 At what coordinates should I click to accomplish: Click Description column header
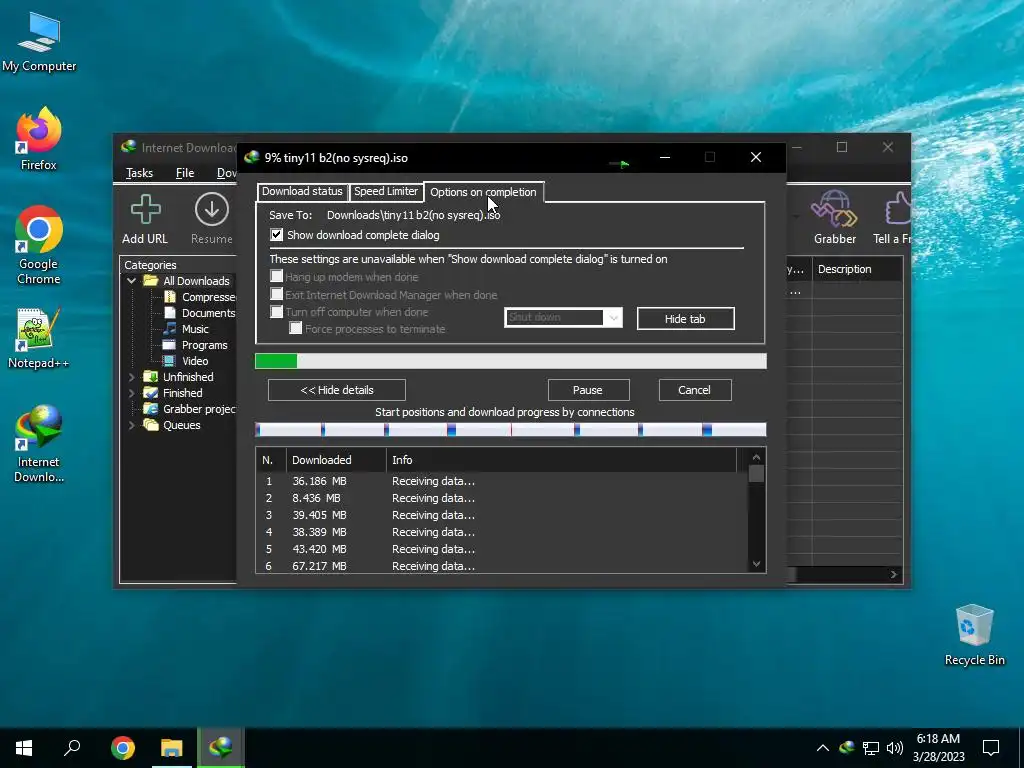point(857,269)
